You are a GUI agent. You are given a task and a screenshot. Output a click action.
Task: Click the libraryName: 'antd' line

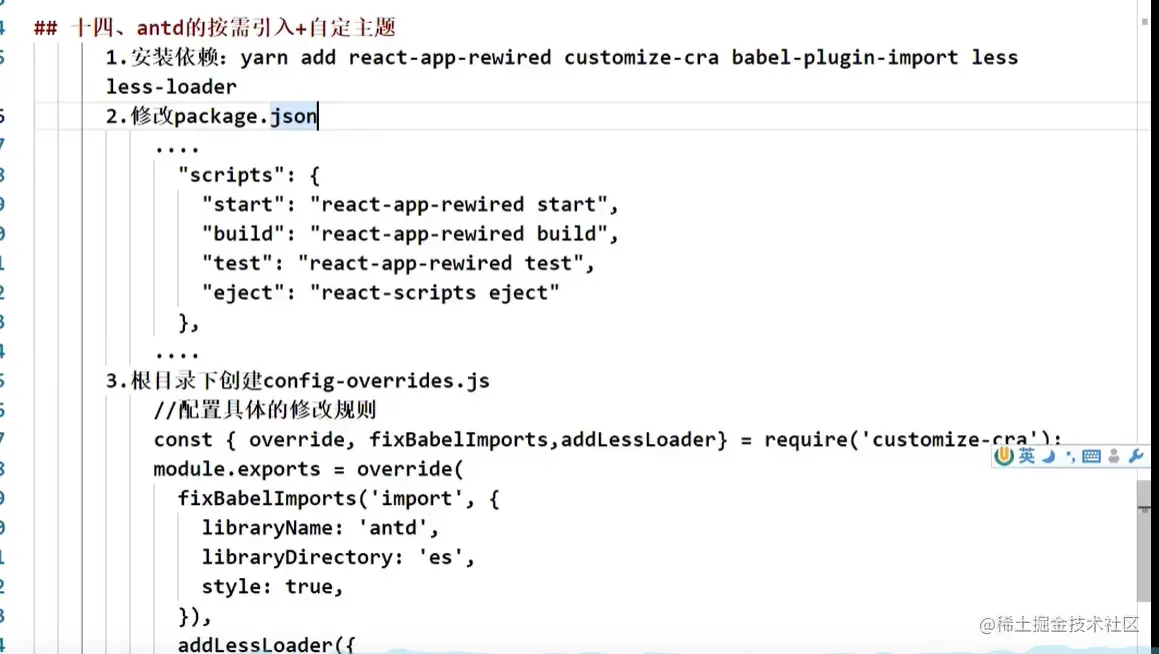320,527
